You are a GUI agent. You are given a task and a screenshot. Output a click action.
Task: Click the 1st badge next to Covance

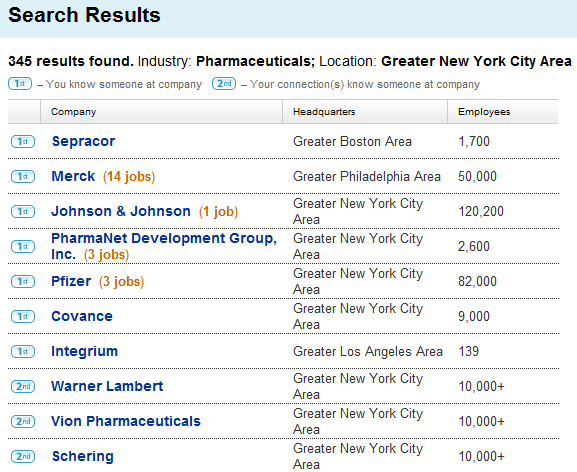[23, 316]
